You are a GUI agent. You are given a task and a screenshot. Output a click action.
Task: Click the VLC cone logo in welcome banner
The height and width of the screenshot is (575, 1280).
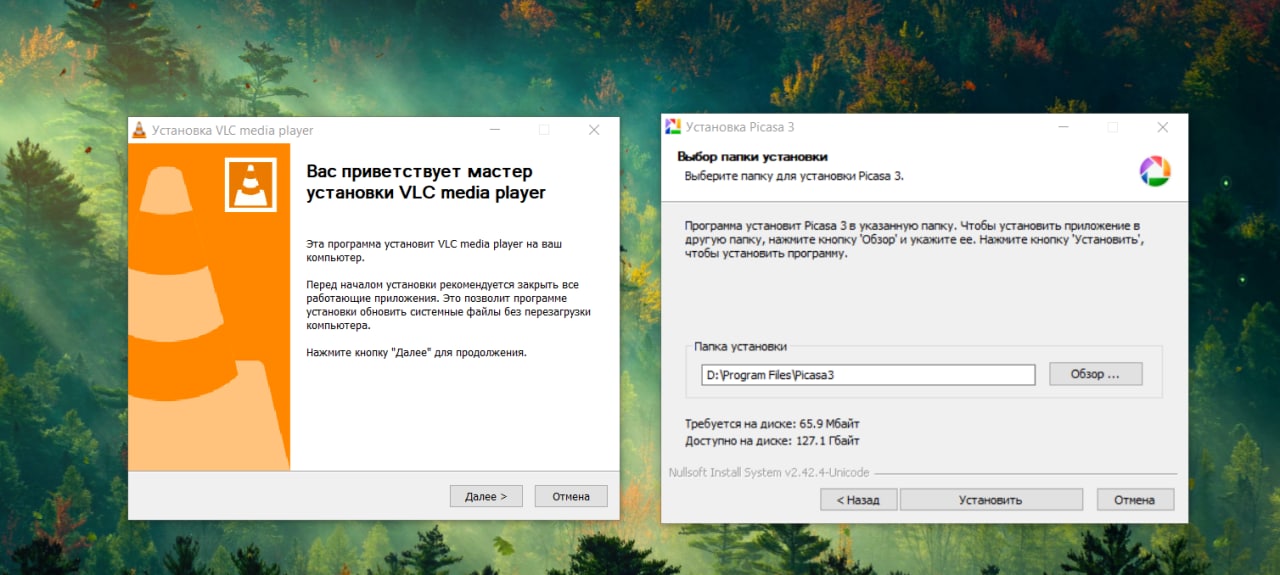[x=250, y=184]
